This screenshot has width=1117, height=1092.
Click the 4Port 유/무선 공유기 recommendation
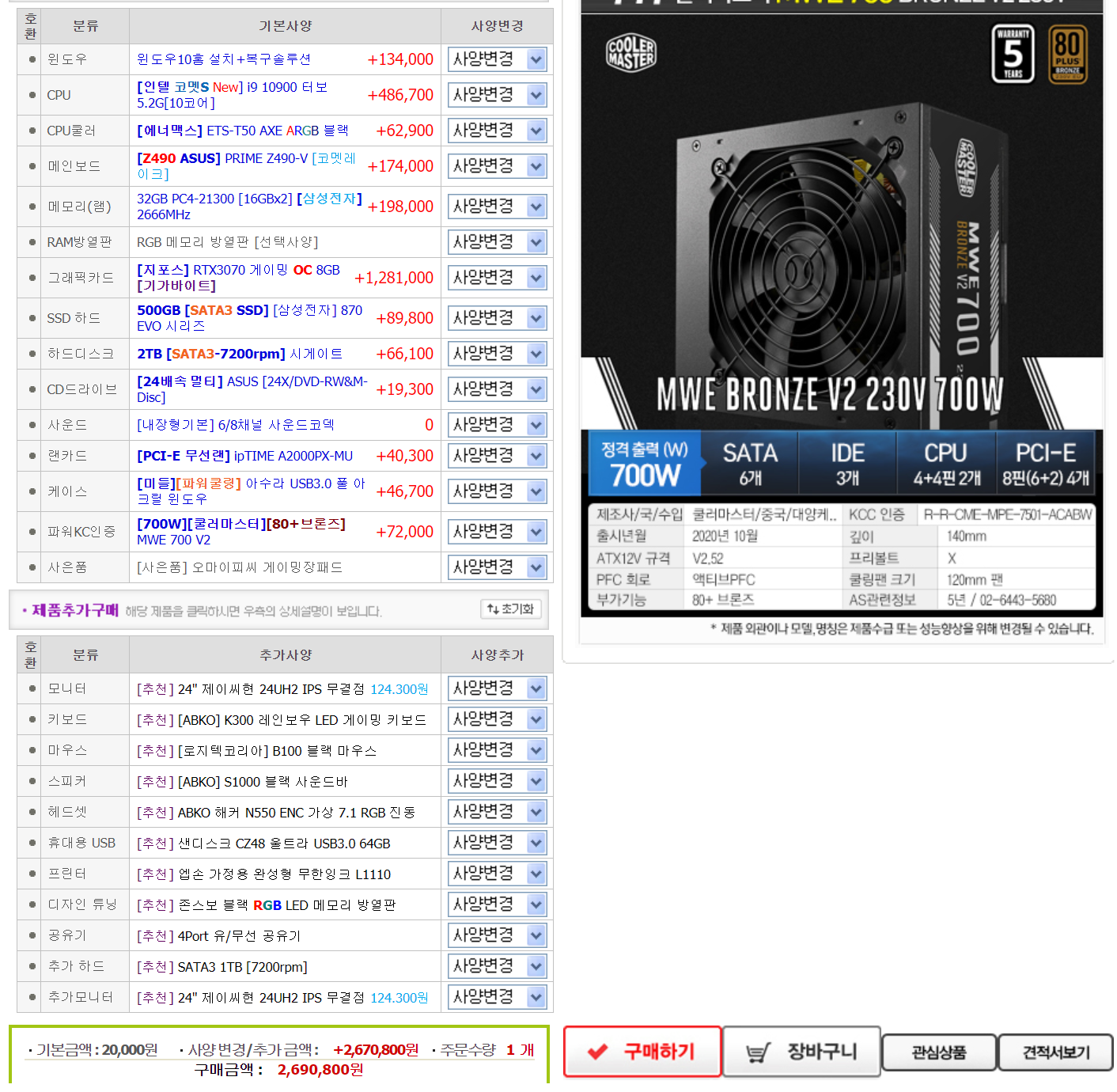point(218,936)
